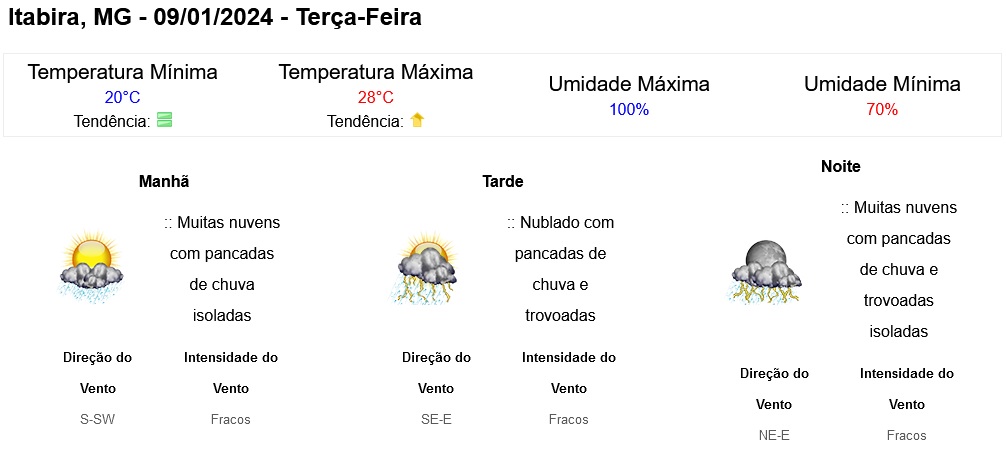Click the 70% minimum humidity value
The height and width of the screenshot is (451, 1006).
(x=882, y=110)
